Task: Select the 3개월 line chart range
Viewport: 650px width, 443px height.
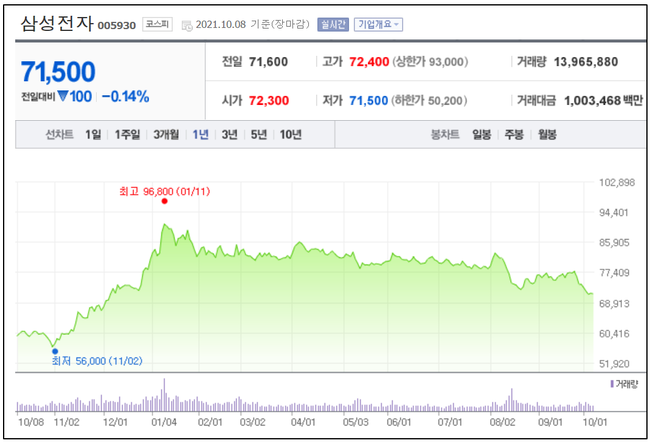Action: click(166, 134)
